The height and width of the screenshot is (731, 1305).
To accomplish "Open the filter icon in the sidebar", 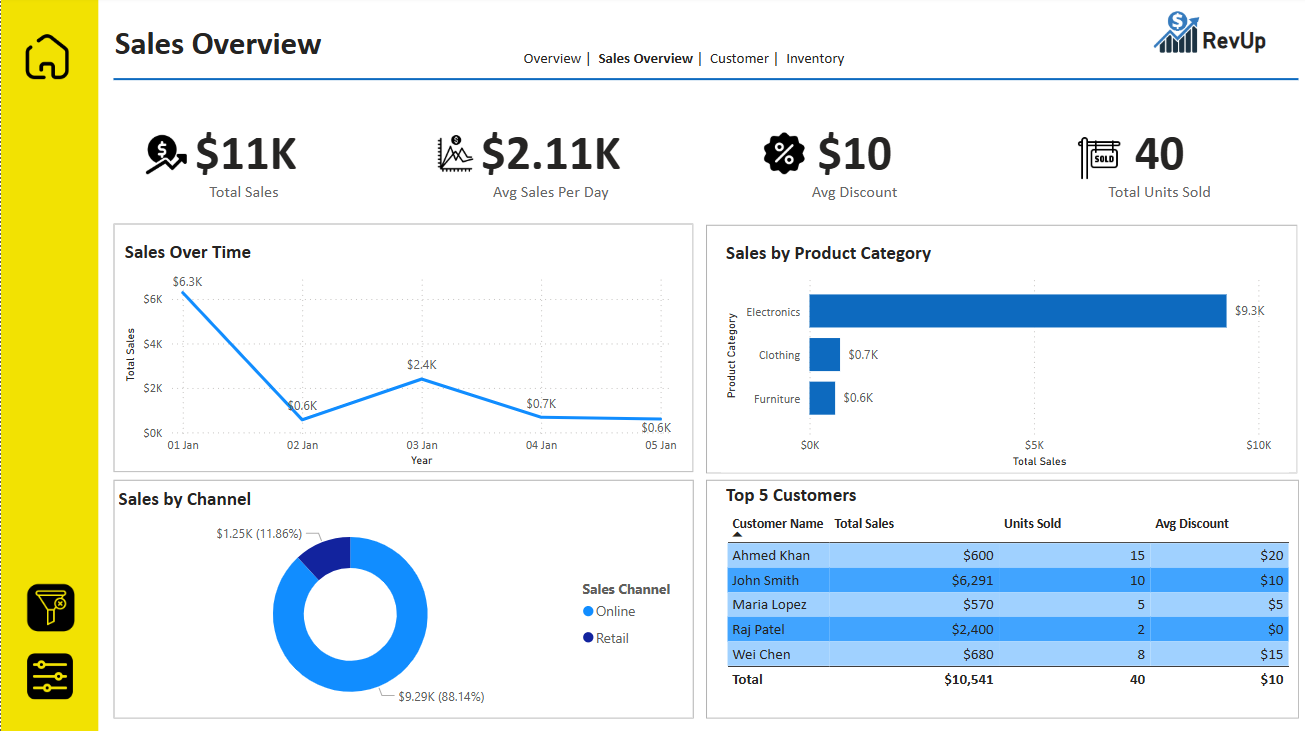I will click(48, 607).
